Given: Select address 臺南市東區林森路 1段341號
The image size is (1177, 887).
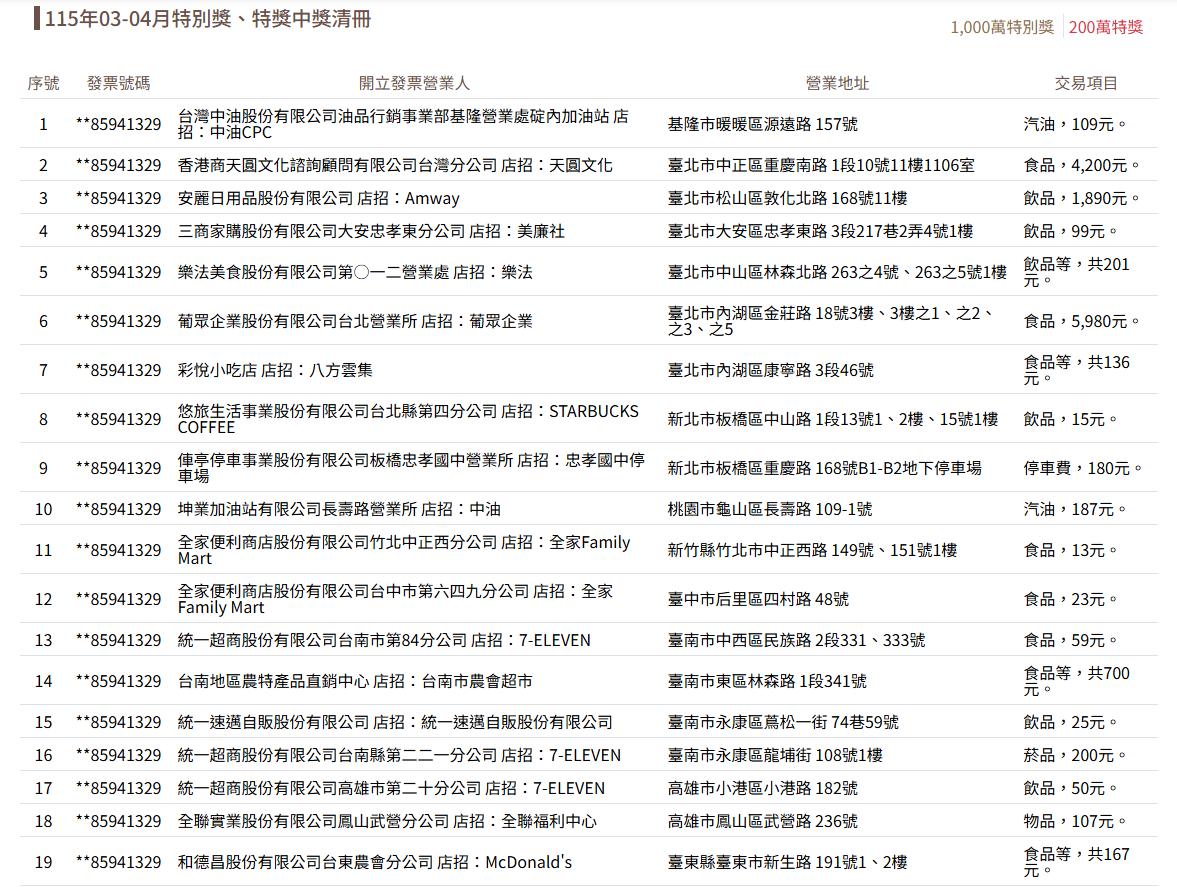Looking at the screenshot, I should click(767, 681).
